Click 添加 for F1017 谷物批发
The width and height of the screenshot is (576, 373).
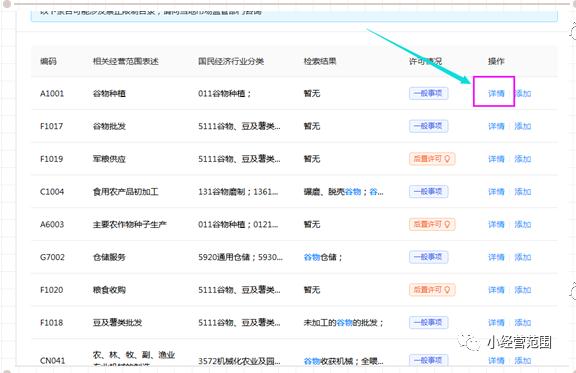[523, 126]
